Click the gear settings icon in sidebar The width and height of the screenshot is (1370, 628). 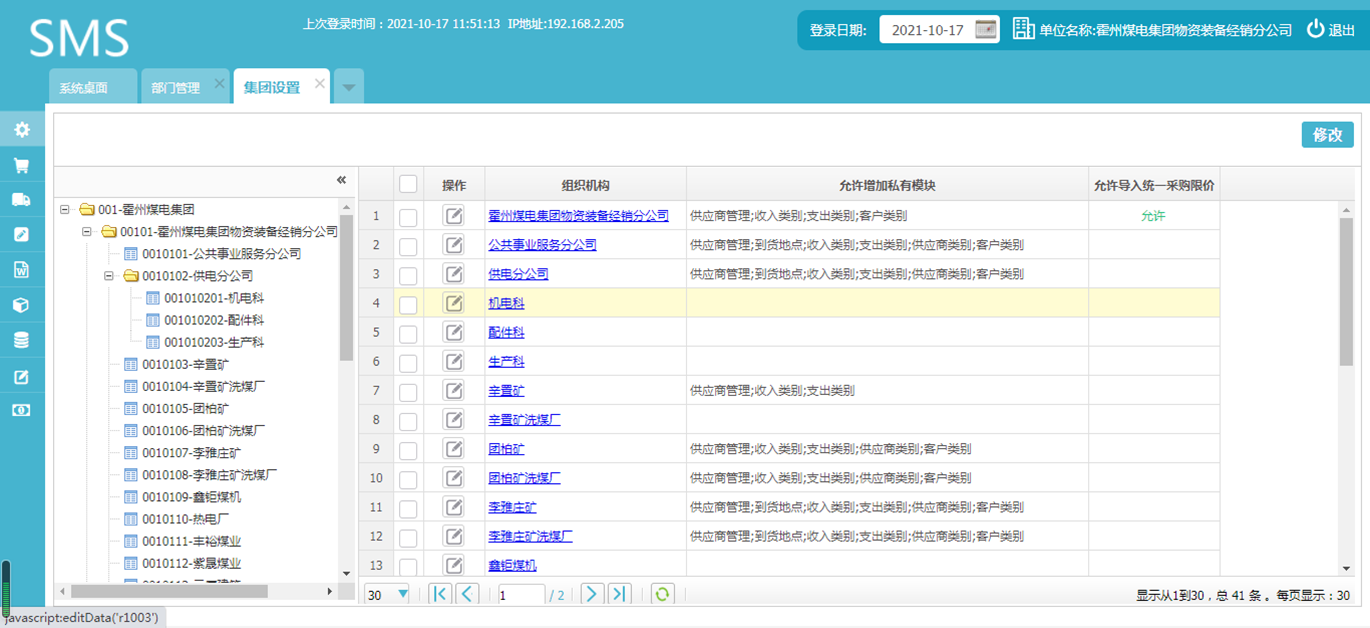[x=21, y=129]
